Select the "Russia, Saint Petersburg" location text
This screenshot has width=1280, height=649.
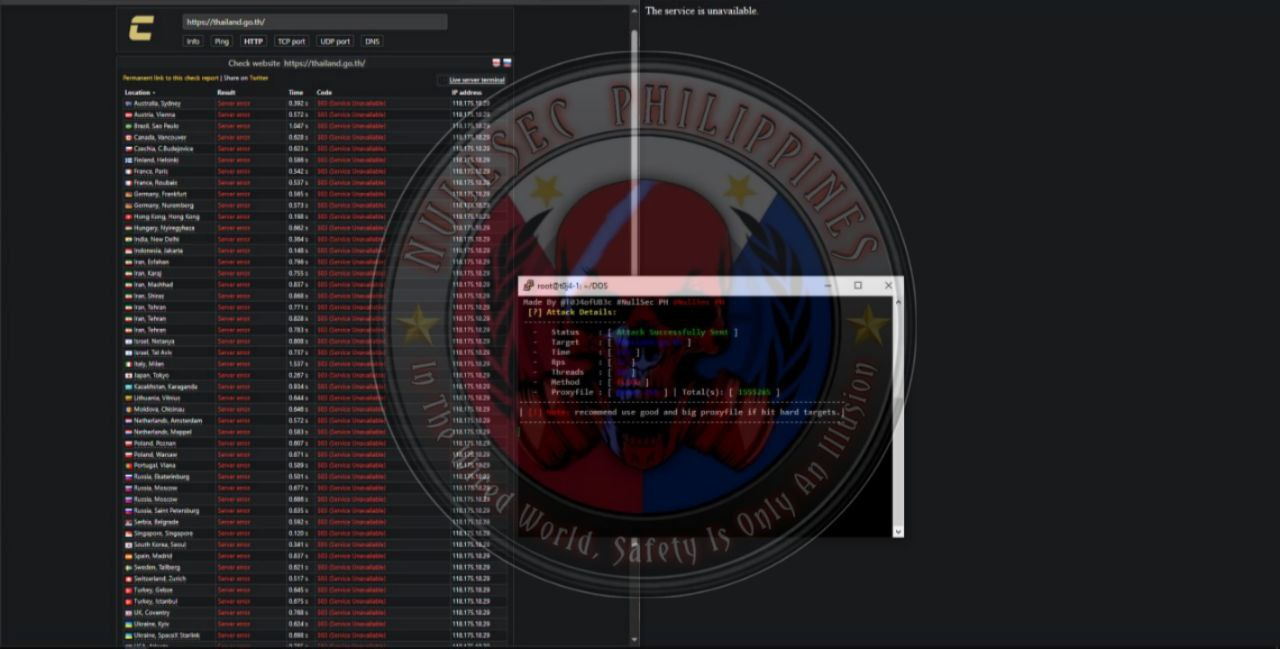166,511
